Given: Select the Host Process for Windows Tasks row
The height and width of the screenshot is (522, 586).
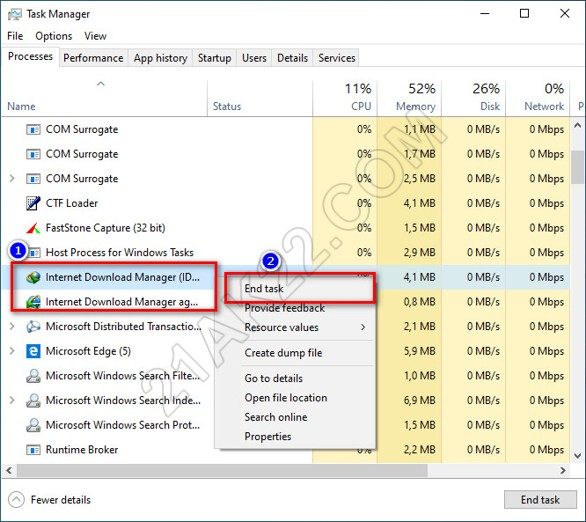Looking at the screenshot, I should coord(286,253).
